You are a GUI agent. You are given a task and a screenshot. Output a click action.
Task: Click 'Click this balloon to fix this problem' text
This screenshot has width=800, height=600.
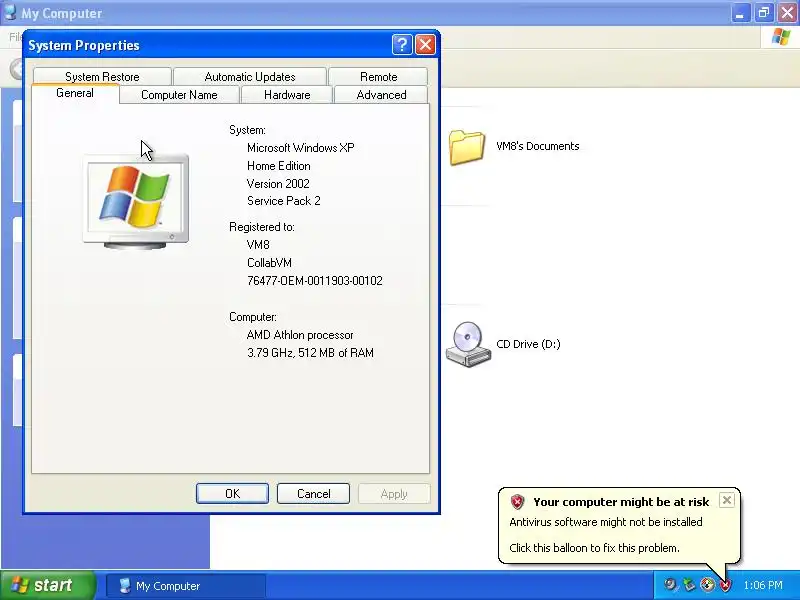[594, 548]
